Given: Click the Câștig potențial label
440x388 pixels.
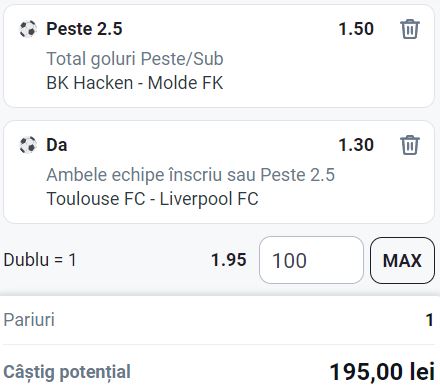Looking at the screenshot, I should [67, 372].
